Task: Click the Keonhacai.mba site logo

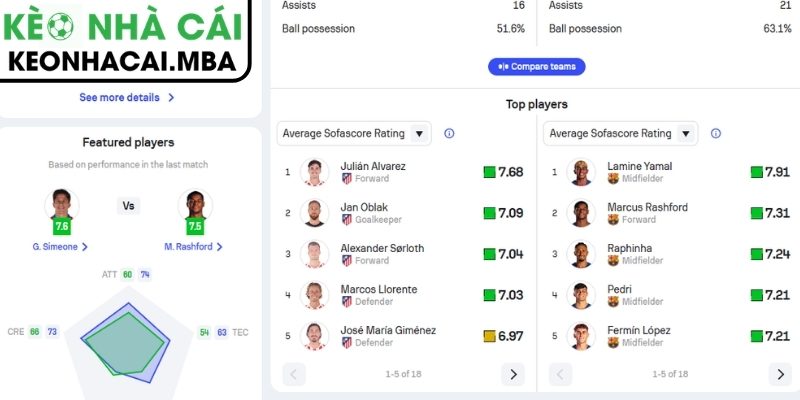Action: tap(125, 40)
